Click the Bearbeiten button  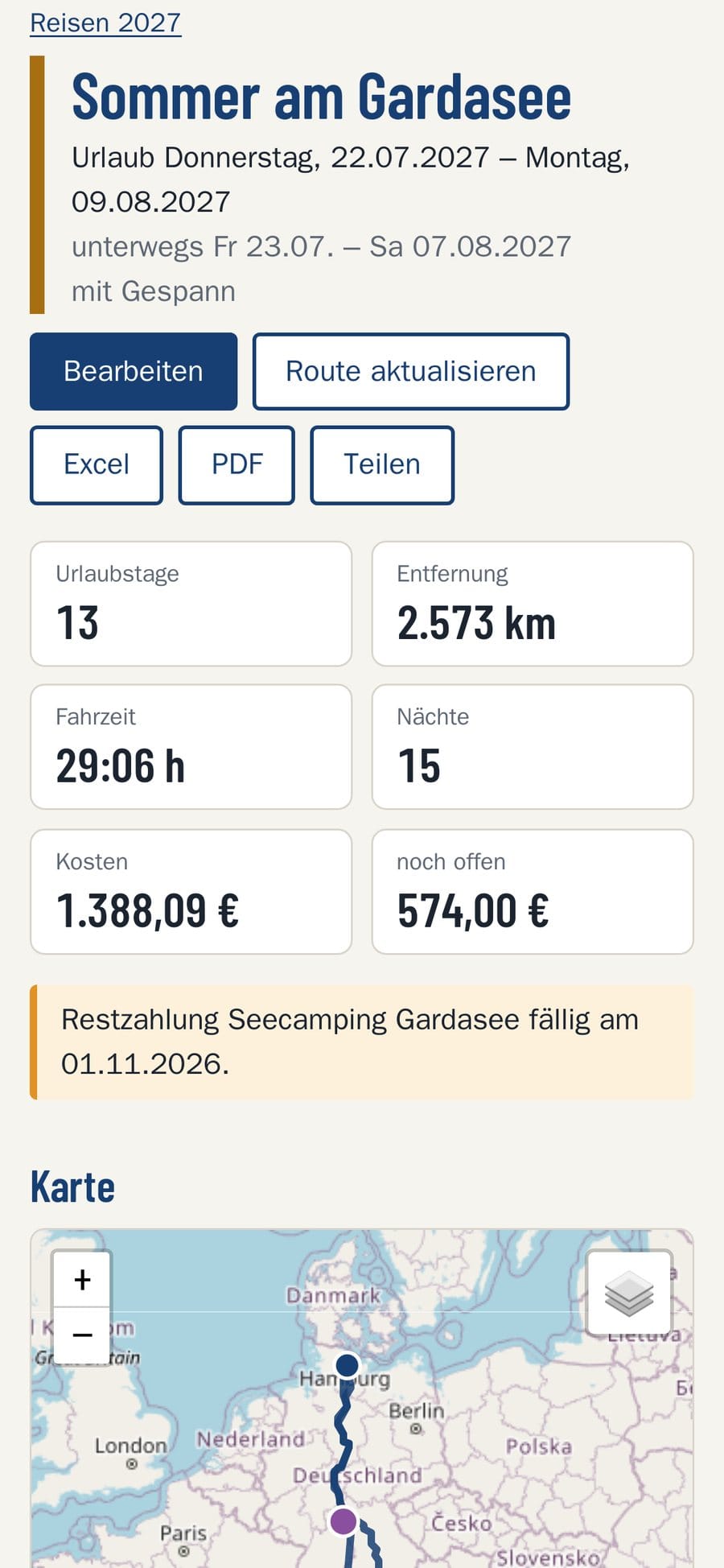pos(134,371)
